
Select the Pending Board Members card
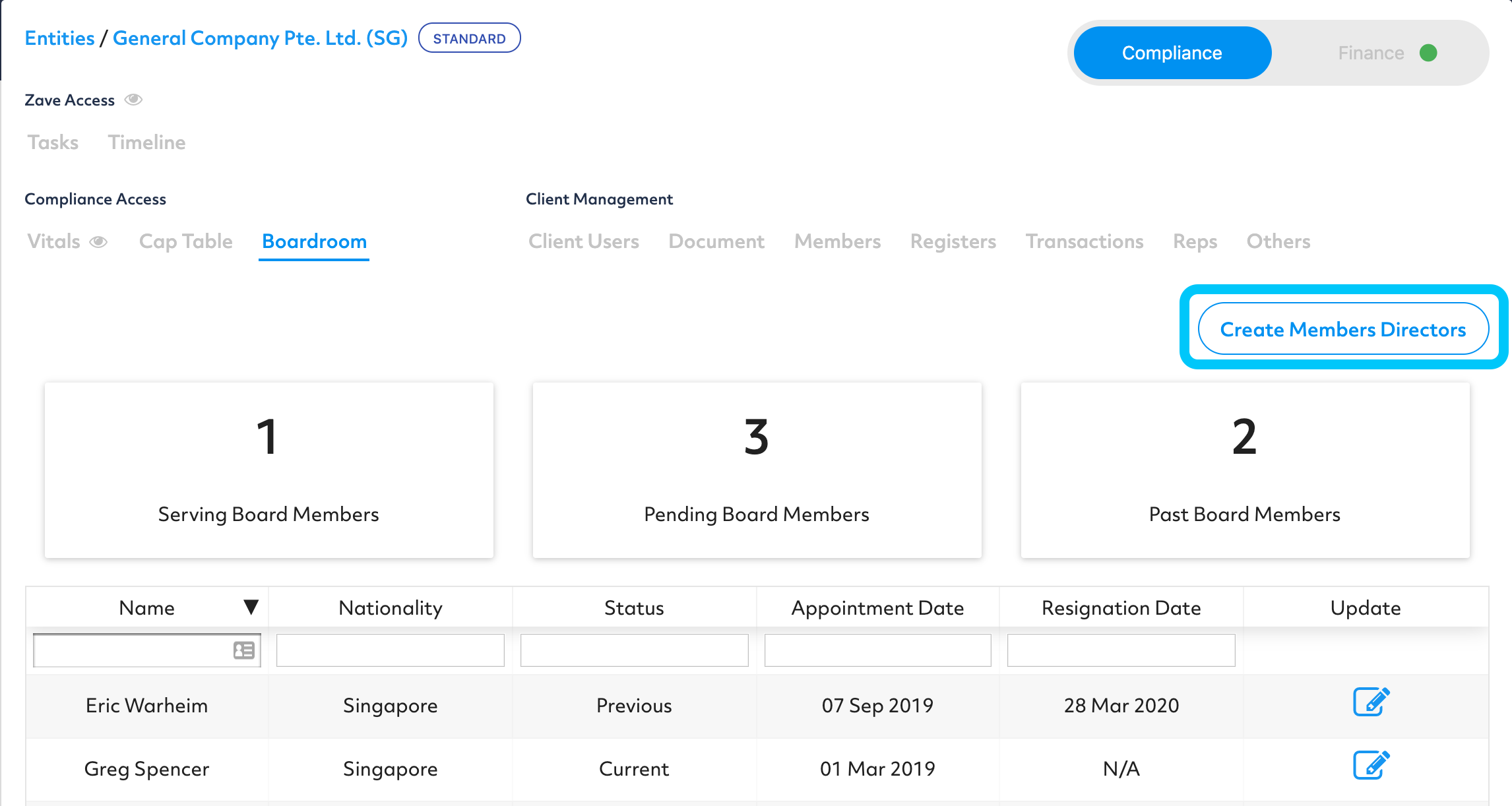(x=757, y=470)
